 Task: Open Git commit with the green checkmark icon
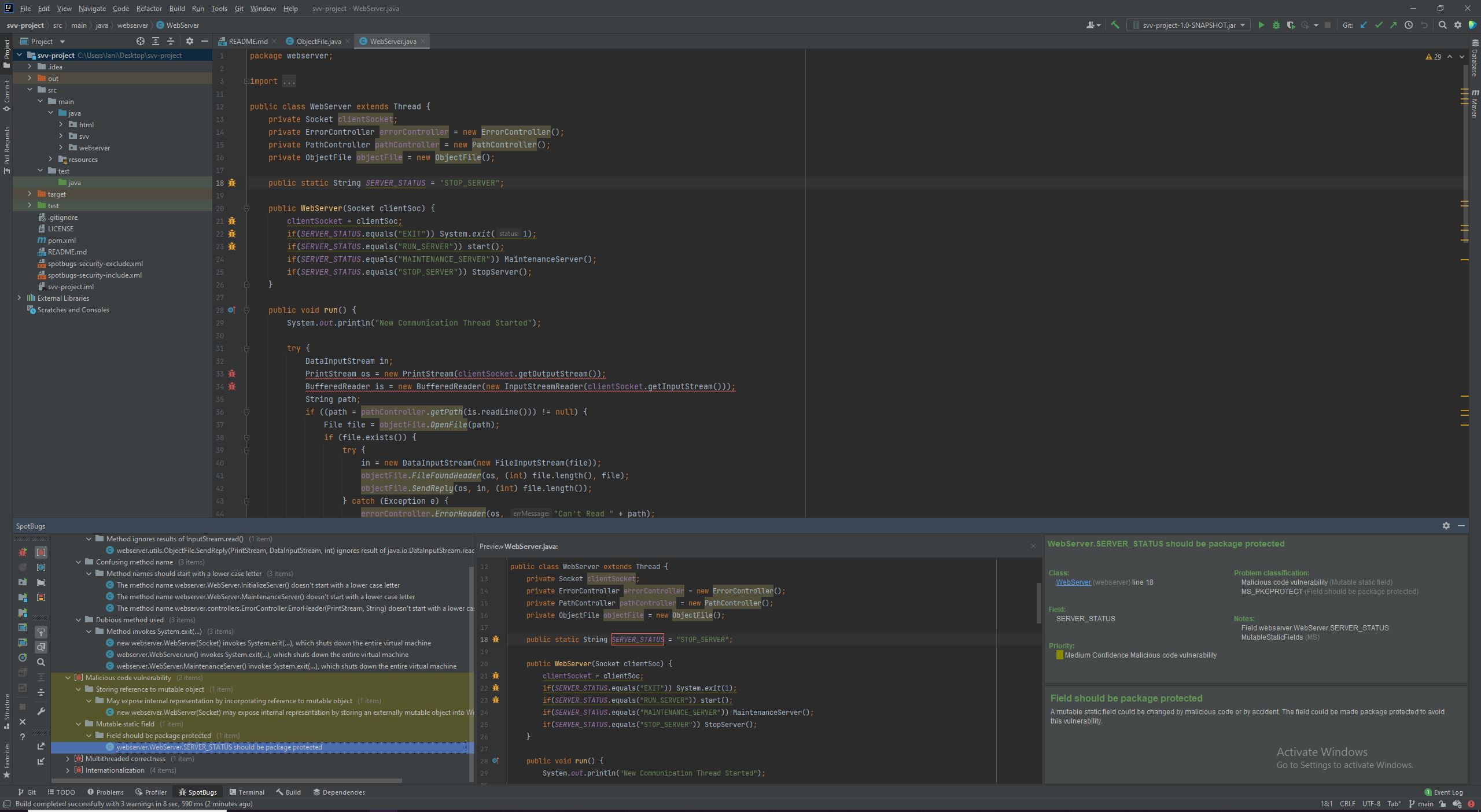[1379, 25]
